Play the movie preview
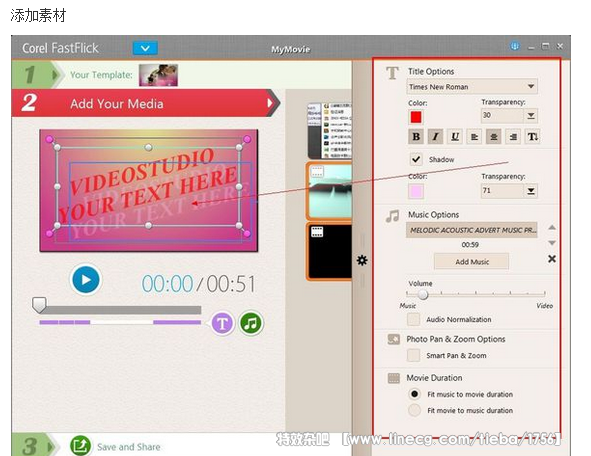Image resolution: width=591 pixels, height=456 pixels. pos(86,280)
